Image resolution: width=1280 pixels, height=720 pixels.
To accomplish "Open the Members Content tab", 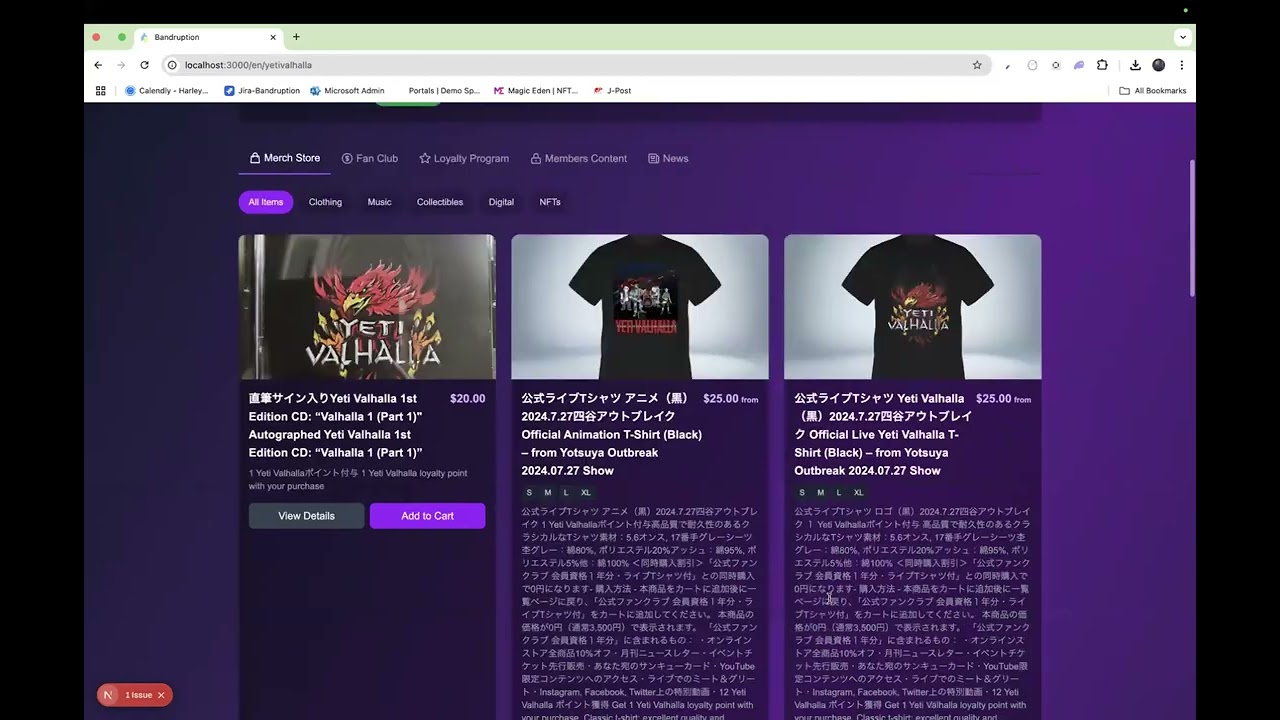I will coord(578,158).
